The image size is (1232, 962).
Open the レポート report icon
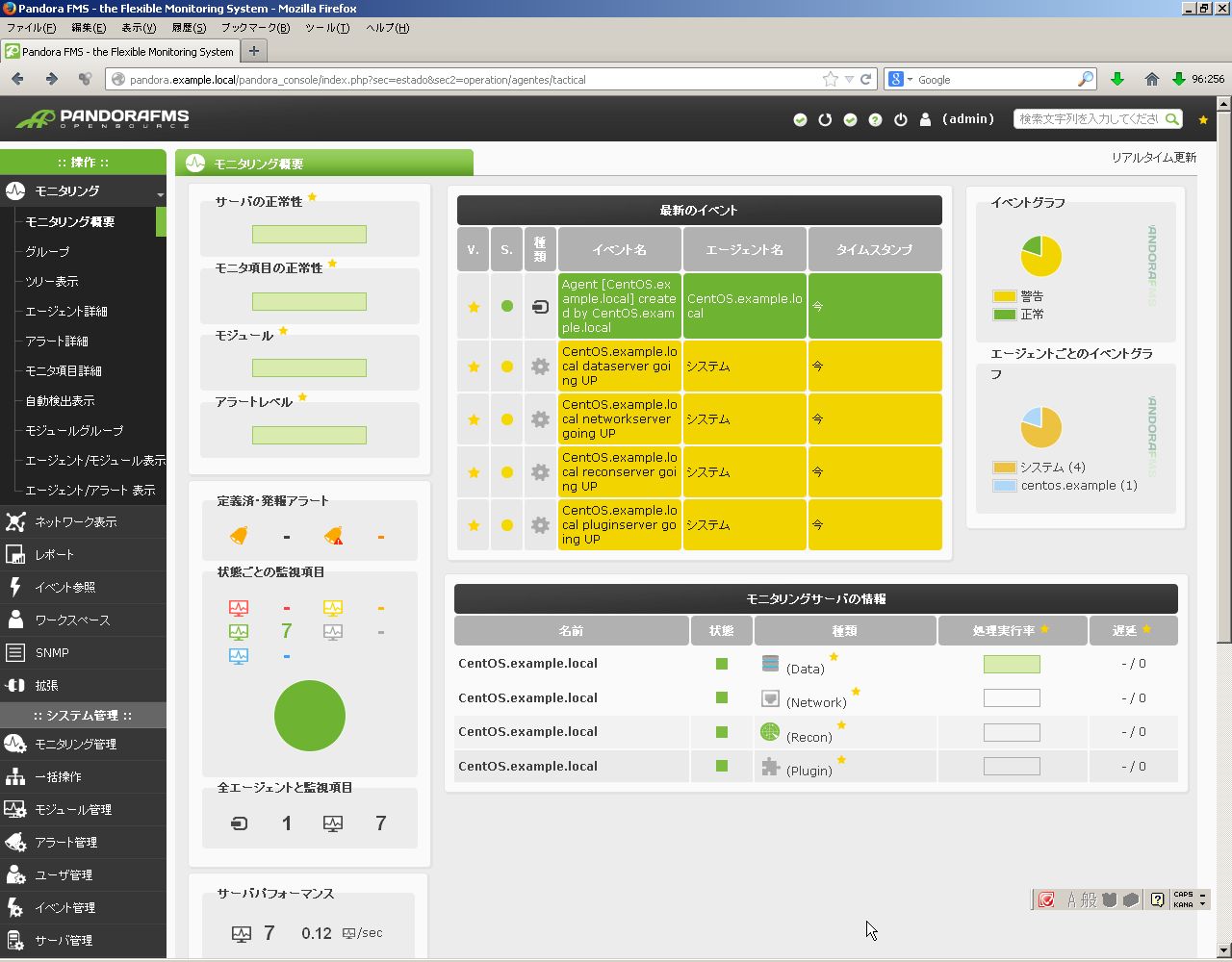coord(15,554)
